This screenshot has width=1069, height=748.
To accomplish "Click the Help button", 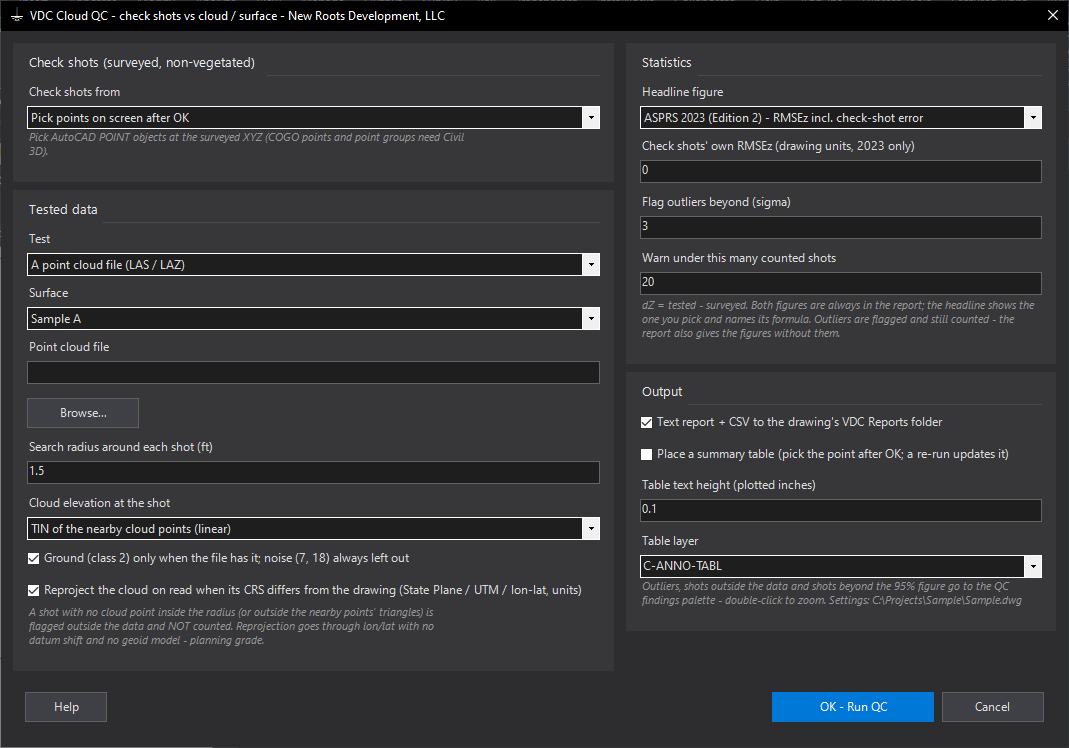I will (x=66, y=707).
